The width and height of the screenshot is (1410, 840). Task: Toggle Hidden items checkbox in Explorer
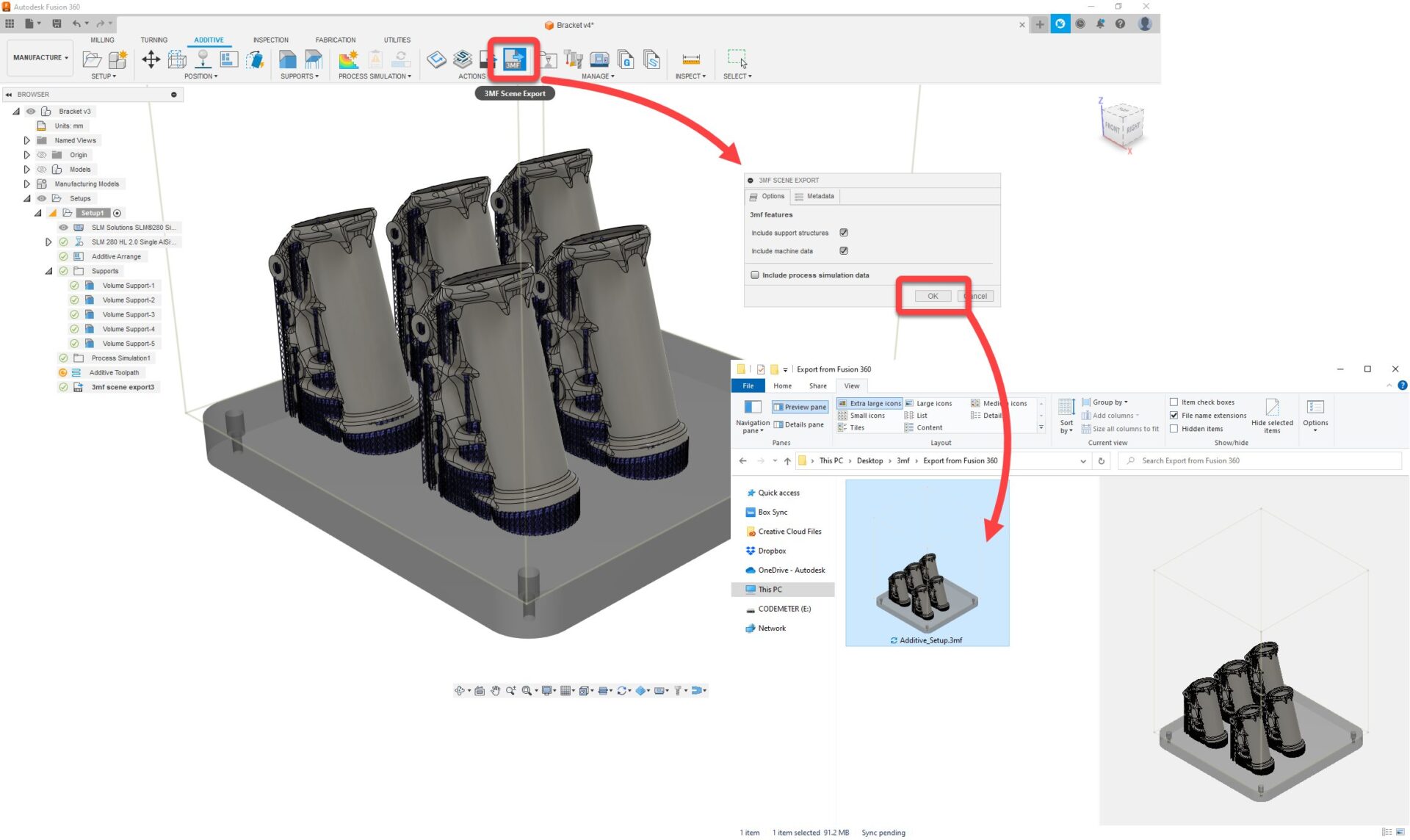(1174, 429)
